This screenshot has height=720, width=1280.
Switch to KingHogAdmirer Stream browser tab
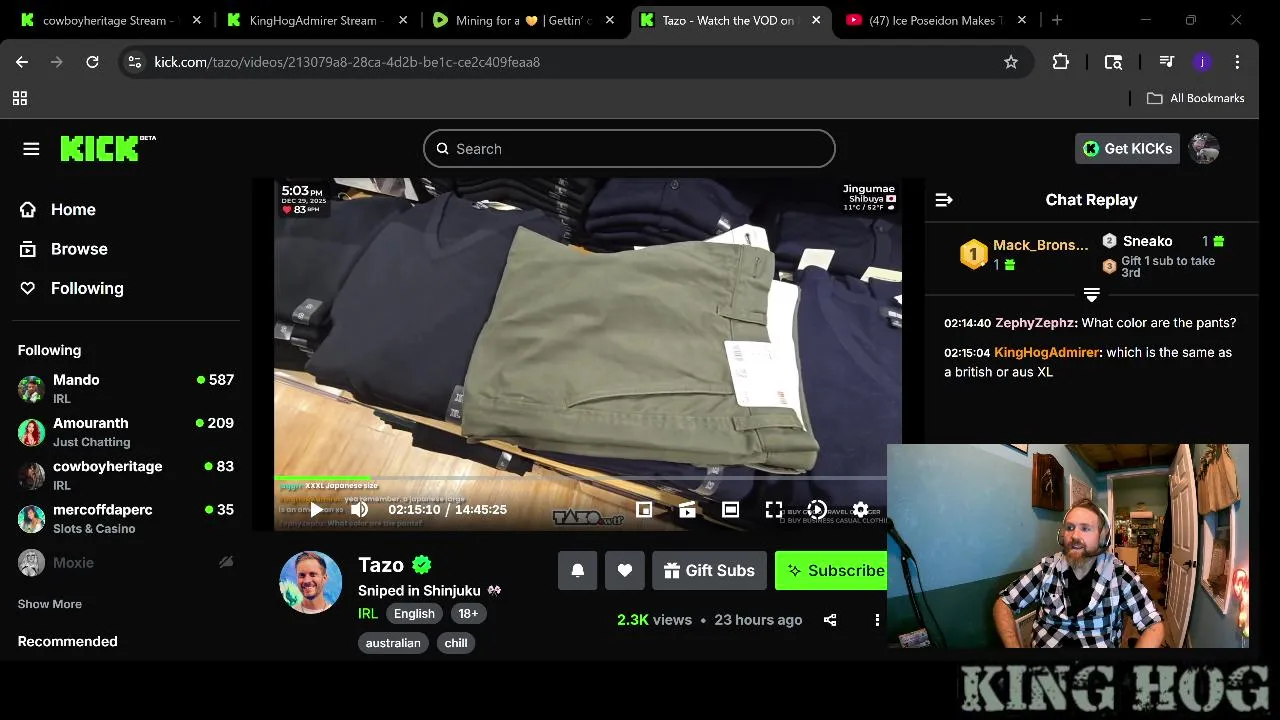[315, 20]
